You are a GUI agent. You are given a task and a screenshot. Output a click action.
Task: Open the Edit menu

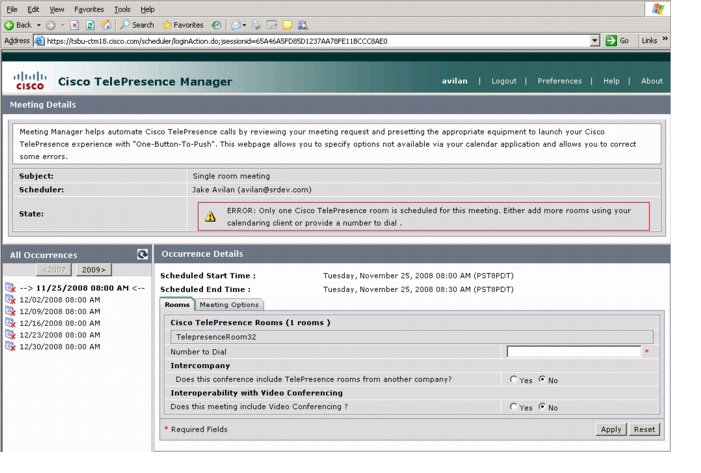coord(33,9)
